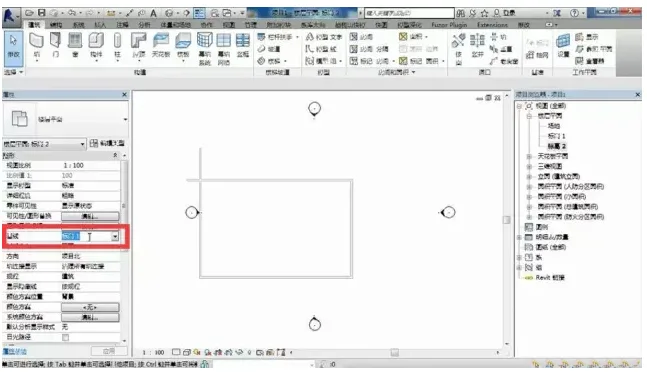This screenshot has width=647, height=372.
Task: Toggle the Sun Path checkbox in properties
Action: pyautogui.click(x=65, y=337)
